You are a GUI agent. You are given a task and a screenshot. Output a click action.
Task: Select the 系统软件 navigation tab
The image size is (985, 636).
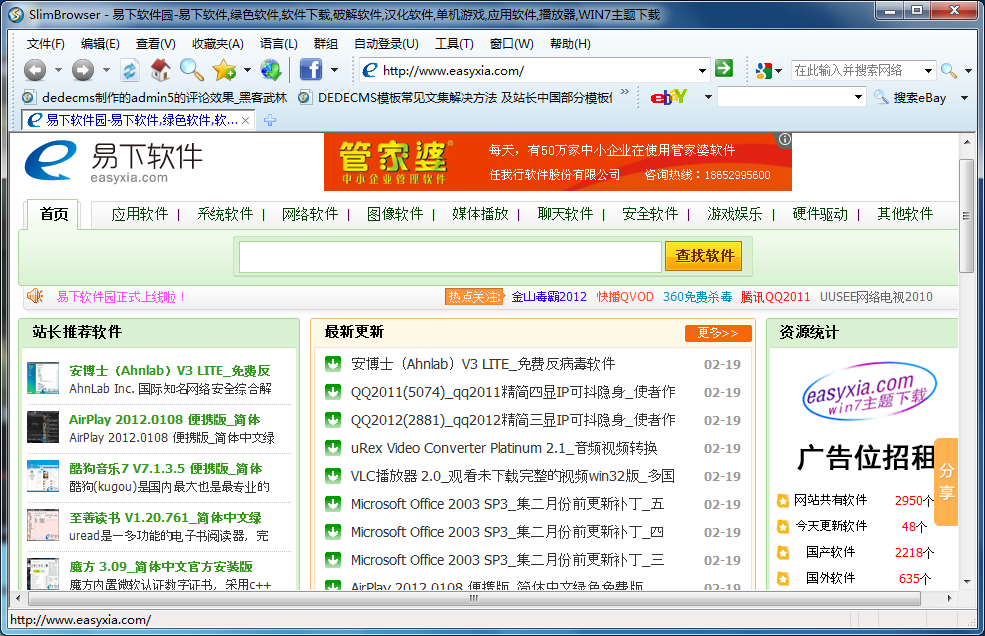click(x=225, y=214)
